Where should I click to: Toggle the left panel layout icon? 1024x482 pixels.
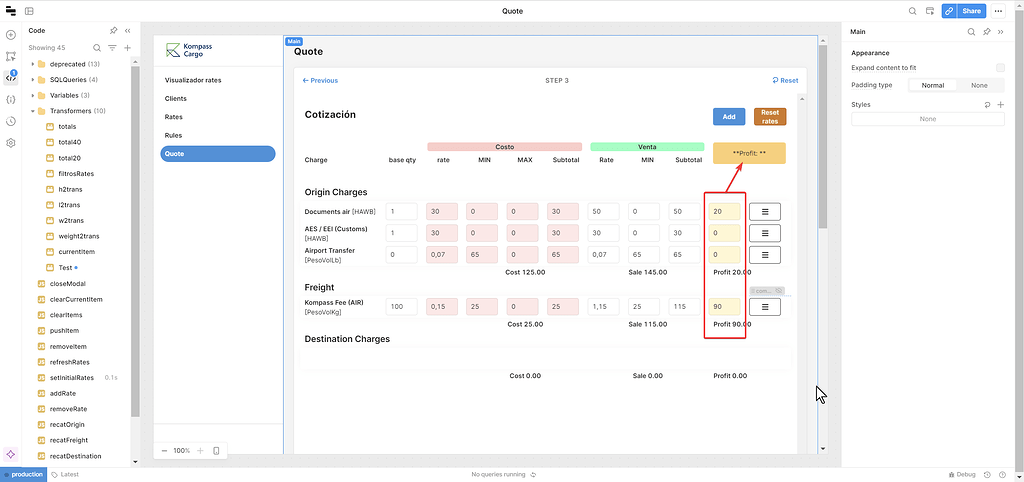(x=29, y=11)
